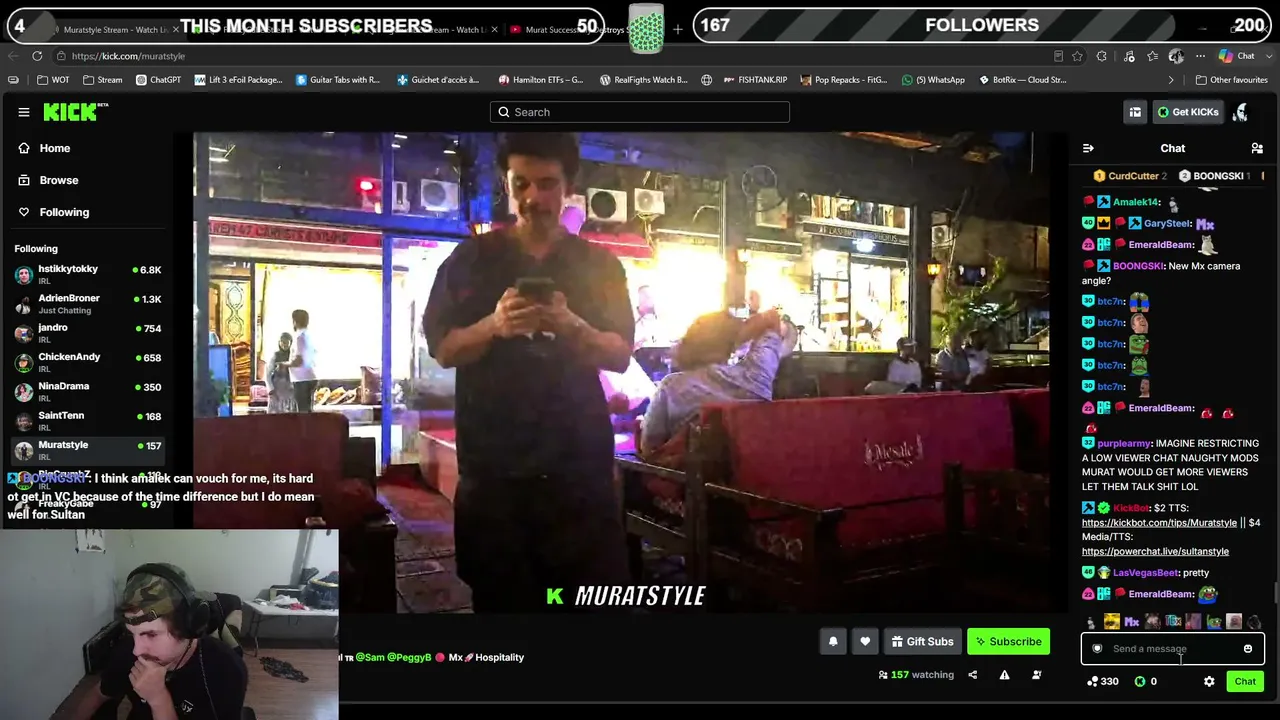Viewport: 1280px width, 720px height.
Task: Click the green Subscribe button
Action: click(1008, 642)
